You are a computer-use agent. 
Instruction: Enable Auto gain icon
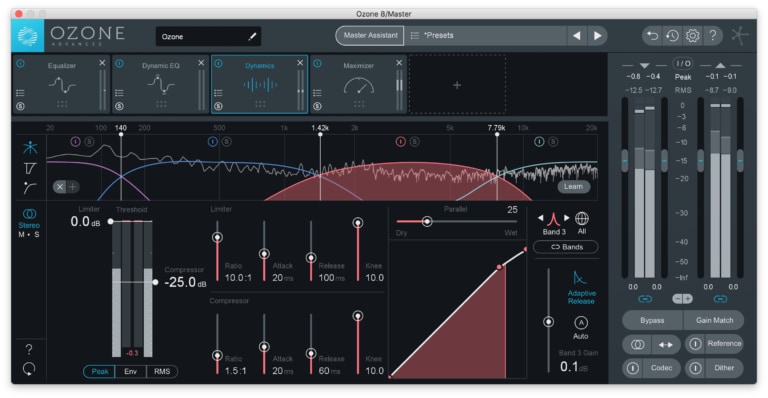[x=580, y=323]
